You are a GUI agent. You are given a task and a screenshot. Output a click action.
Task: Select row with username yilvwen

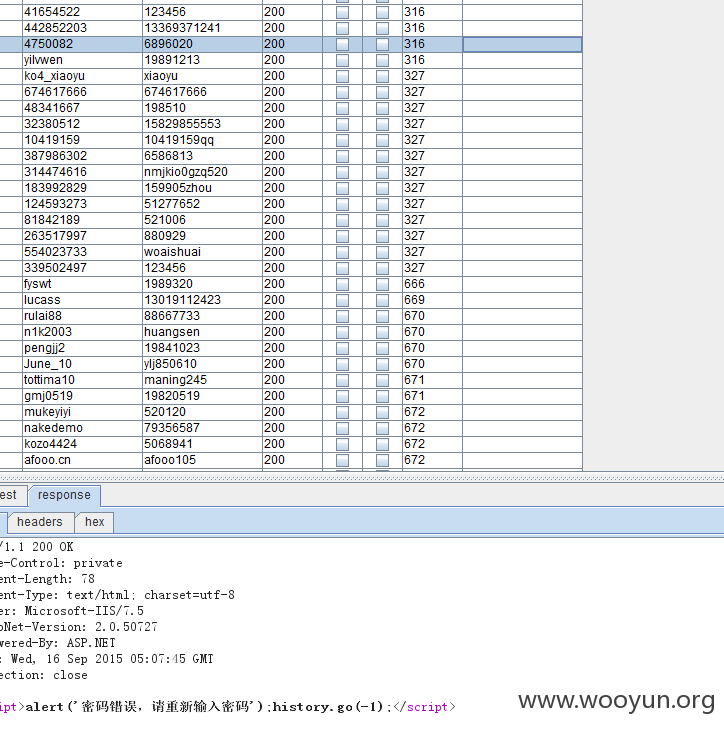pyautogui.click(x=291, y=60)
